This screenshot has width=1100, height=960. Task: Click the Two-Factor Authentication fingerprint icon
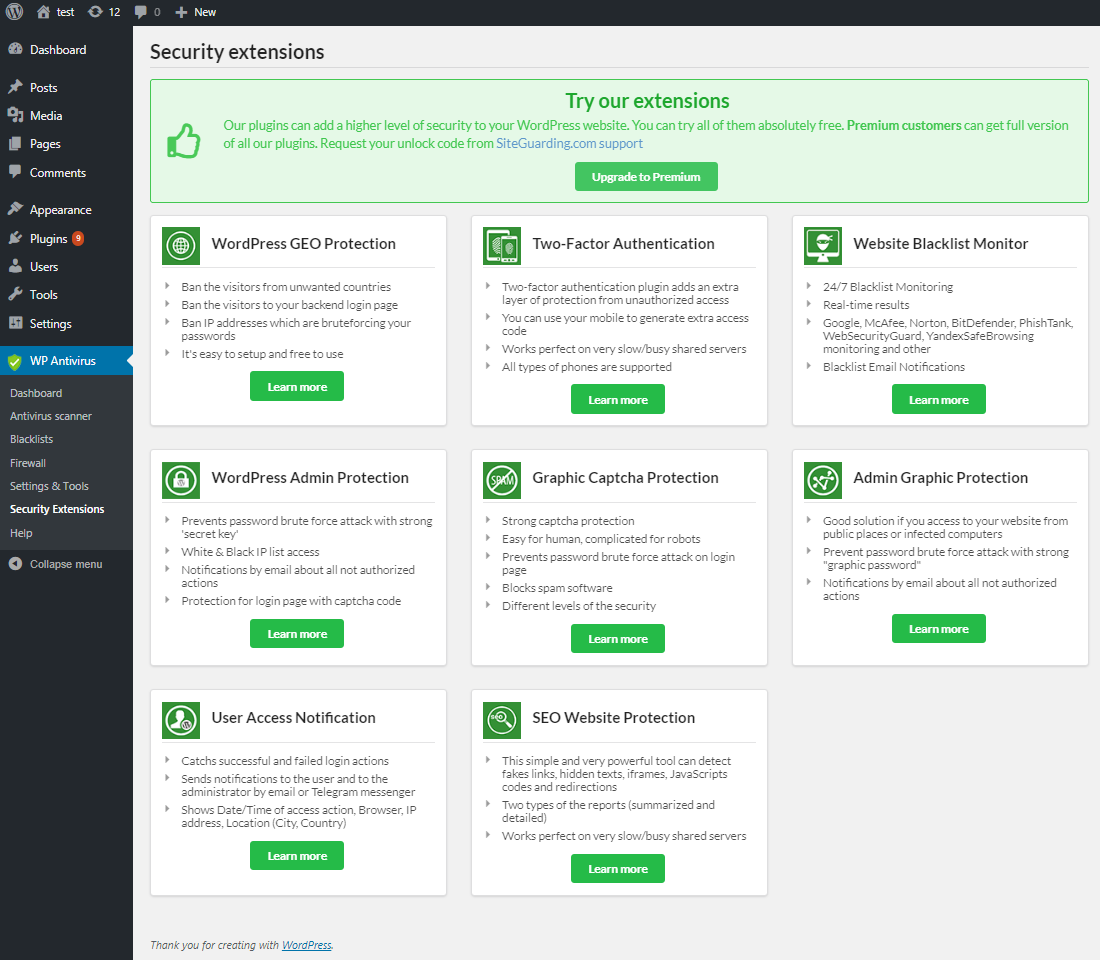coord(501,245)
